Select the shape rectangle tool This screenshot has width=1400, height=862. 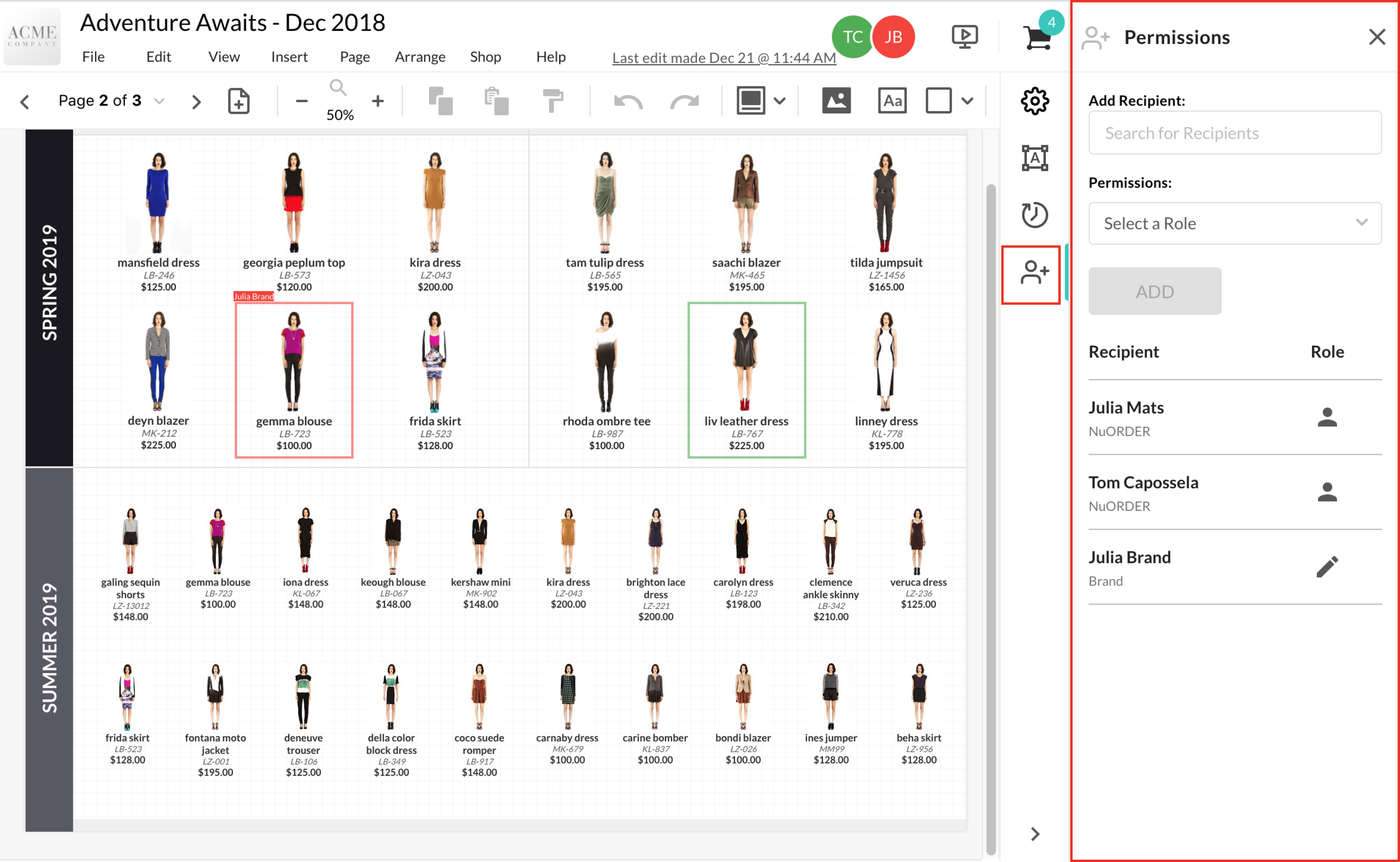click(x=938, y=101)
